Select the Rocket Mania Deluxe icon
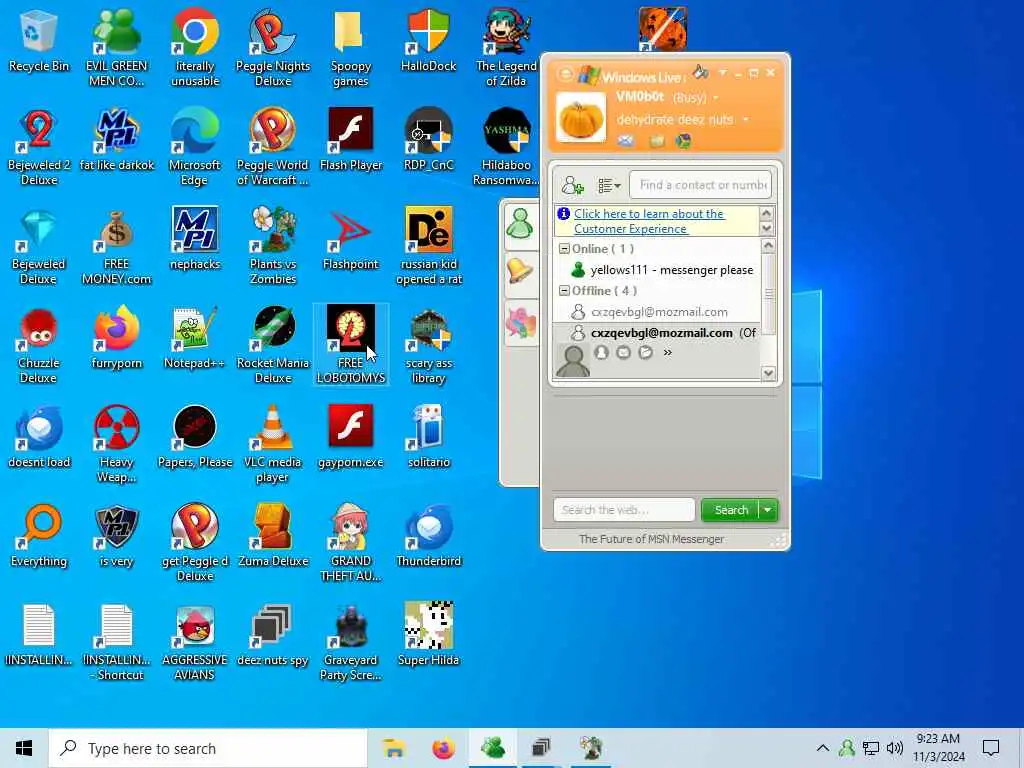Image resolution: width=1024 pixels, height=768 pixels. (273, 345)
